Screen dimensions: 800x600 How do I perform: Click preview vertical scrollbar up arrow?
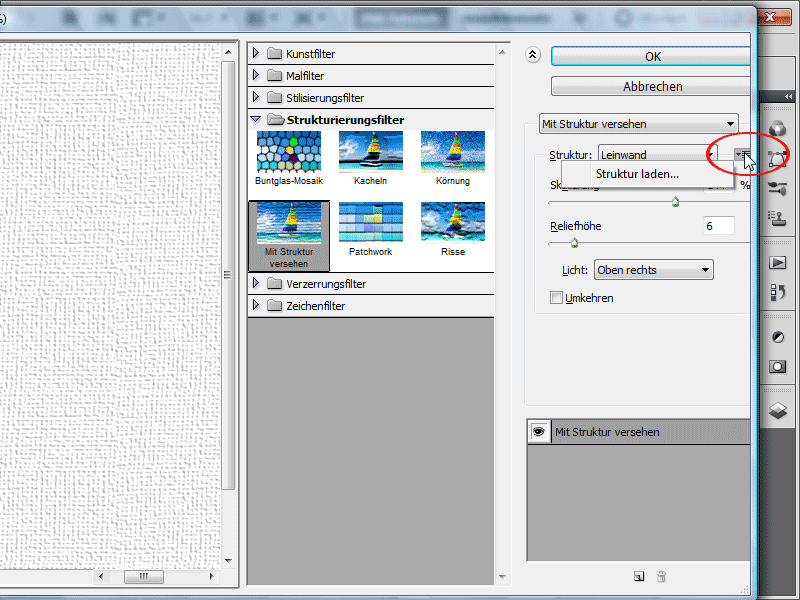coord(228,52)
